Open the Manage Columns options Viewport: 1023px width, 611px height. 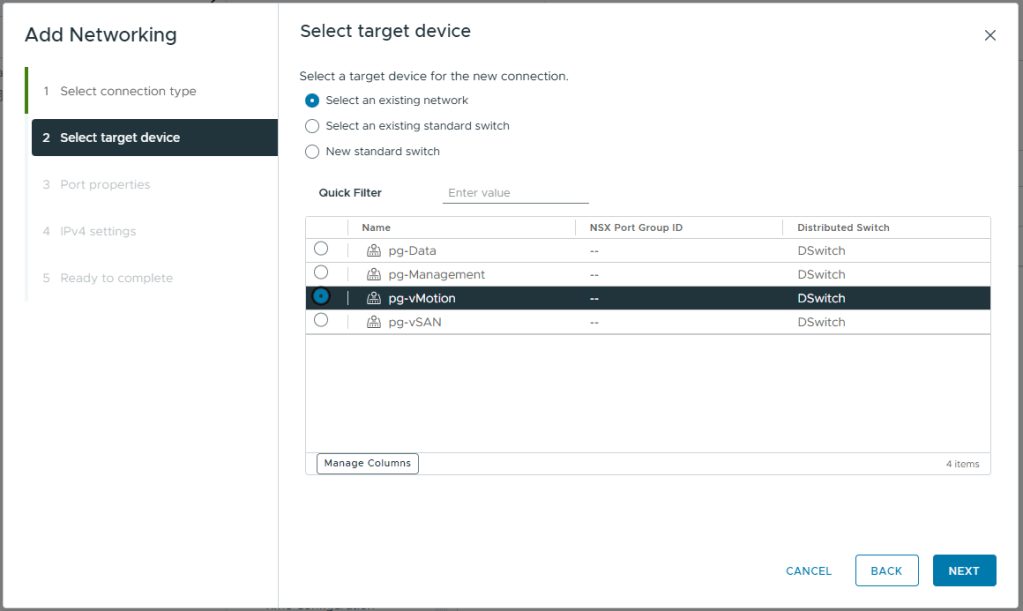[x=367, y=464]
